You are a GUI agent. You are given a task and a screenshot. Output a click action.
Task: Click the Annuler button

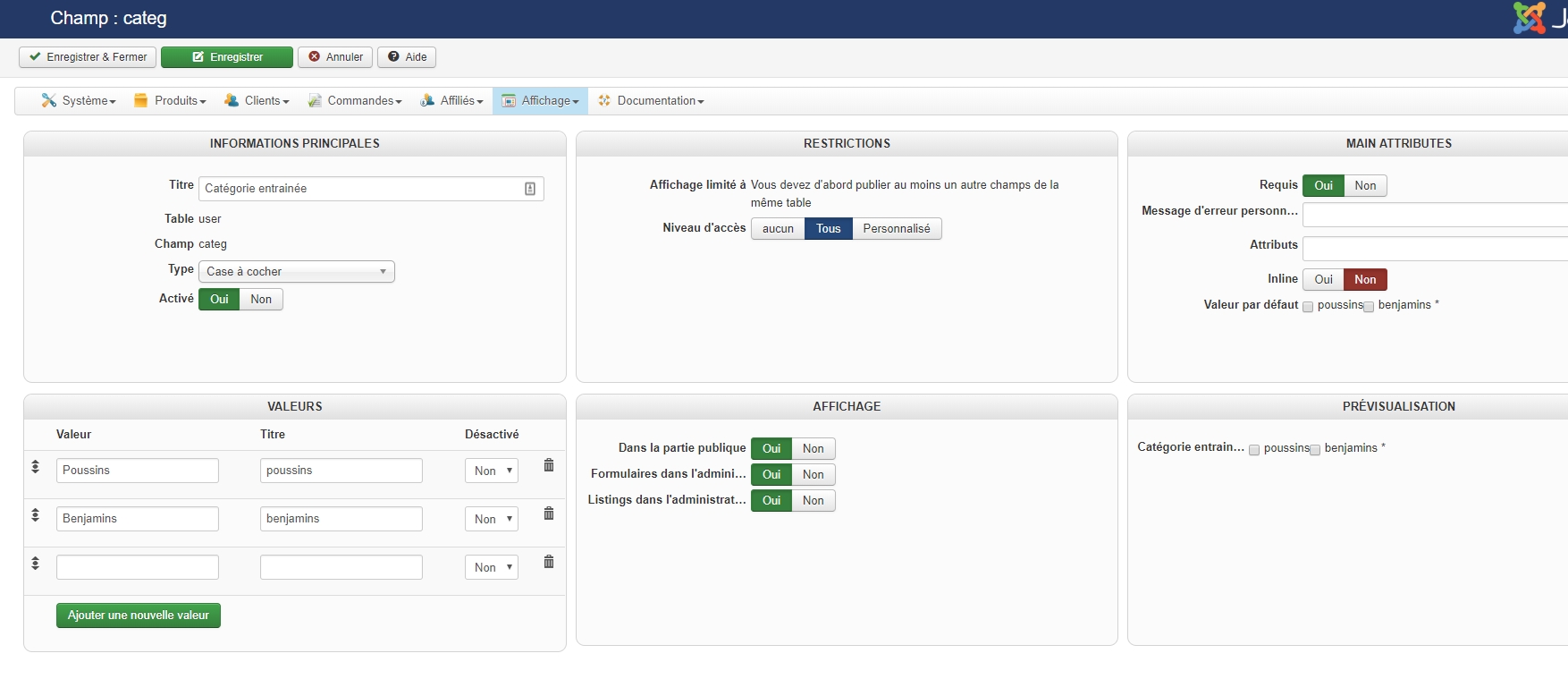click(x=336, y=57)
